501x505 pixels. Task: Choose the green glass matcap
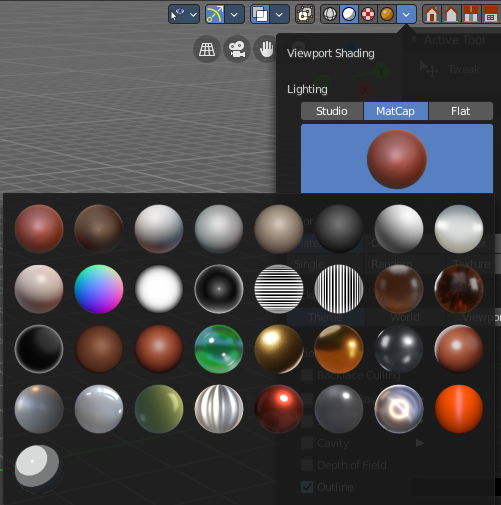219,349
